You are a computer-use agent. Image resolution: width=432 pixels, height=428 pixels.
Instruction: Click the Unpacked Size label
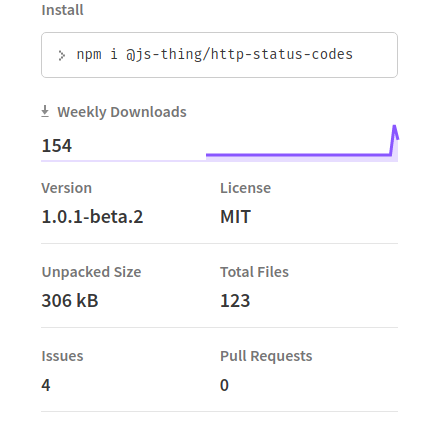91,272
